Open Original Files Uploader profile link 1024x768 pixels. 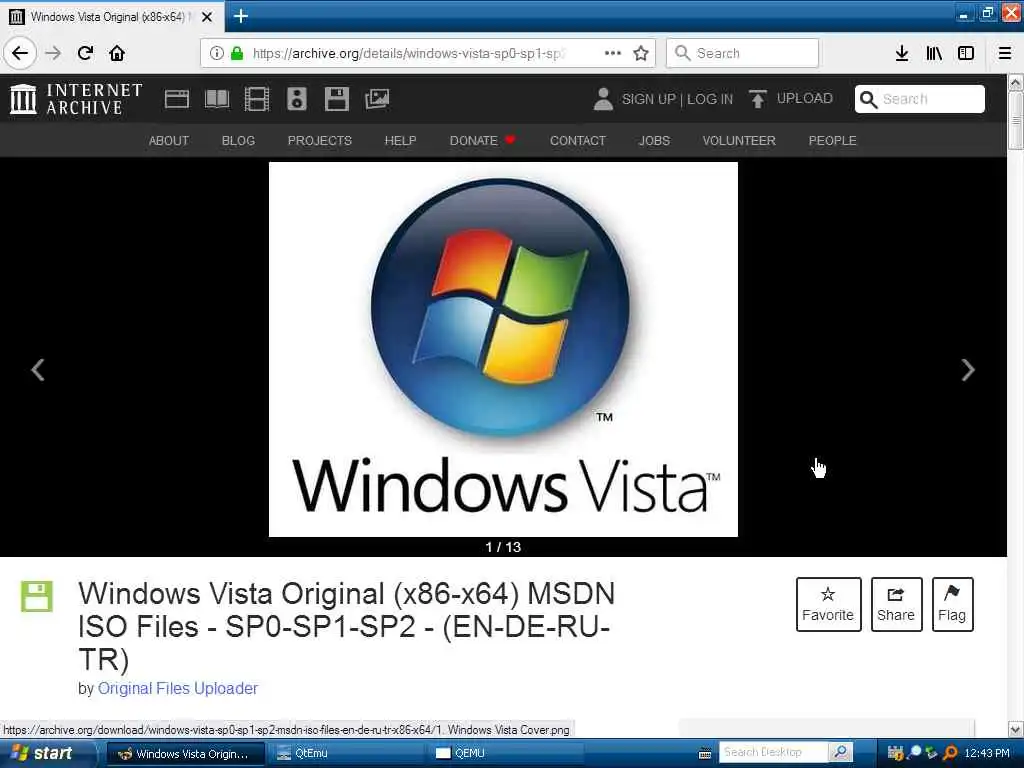pos(178,688)
